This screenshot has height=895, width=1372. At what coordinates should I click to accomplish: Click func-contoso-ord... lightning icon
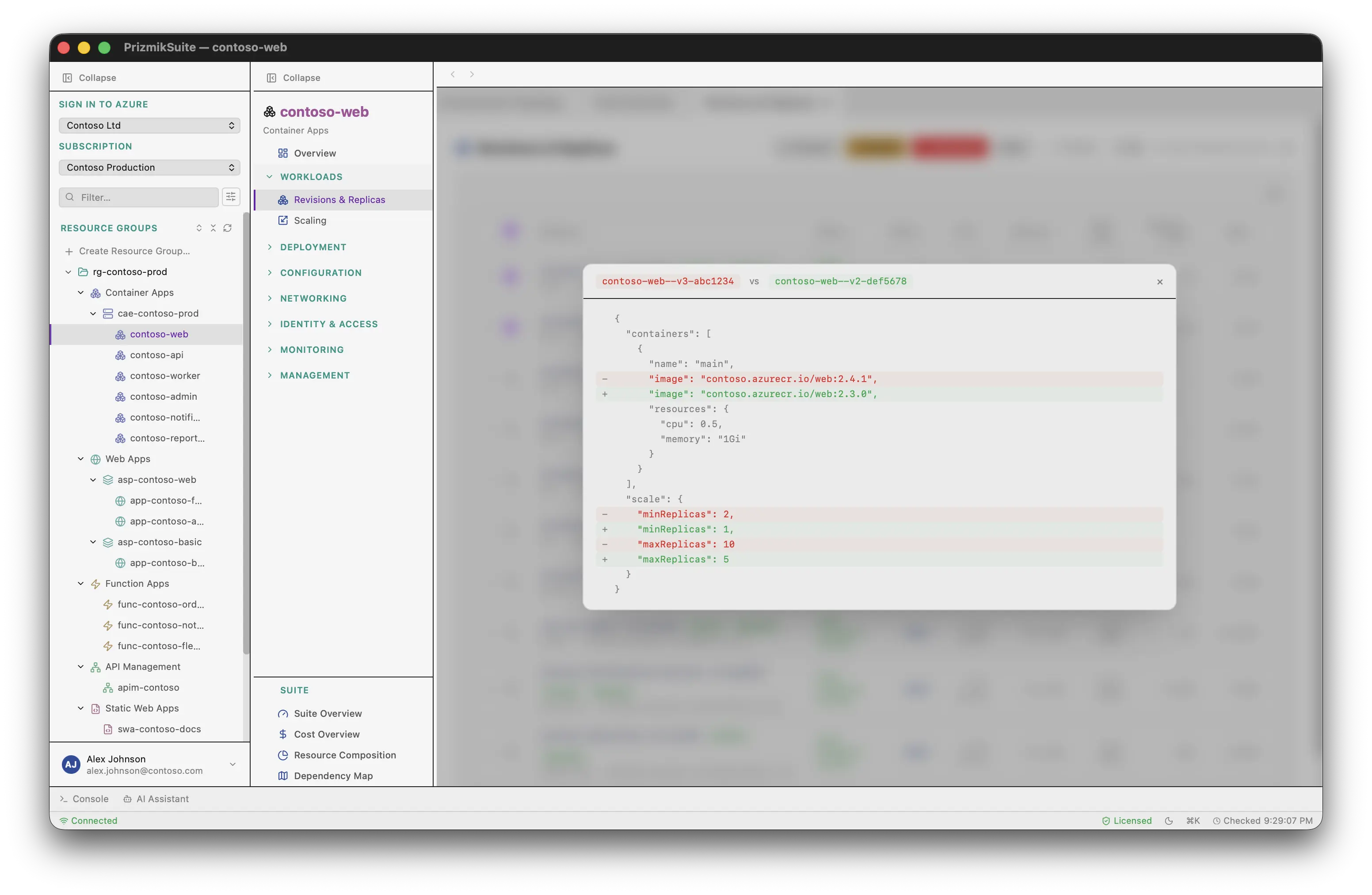tap(108, 604)
